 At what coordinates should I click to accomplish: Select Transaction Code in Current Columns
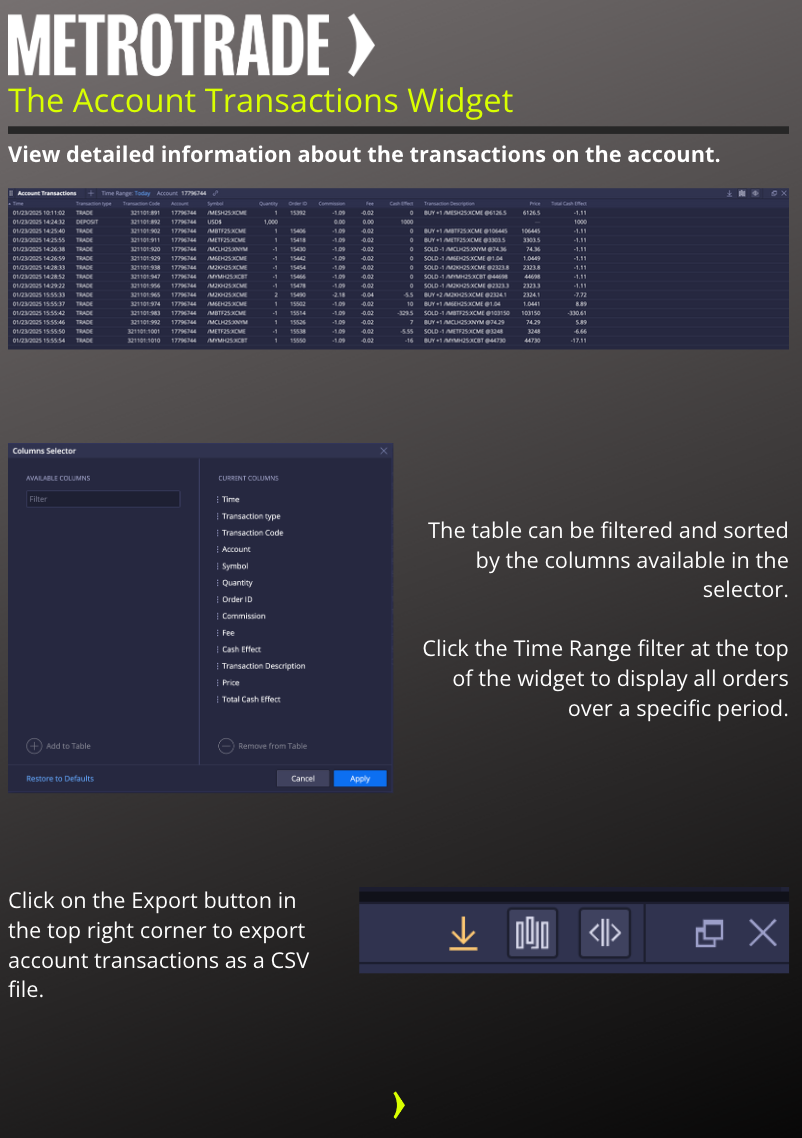click(x=253, y=533)
